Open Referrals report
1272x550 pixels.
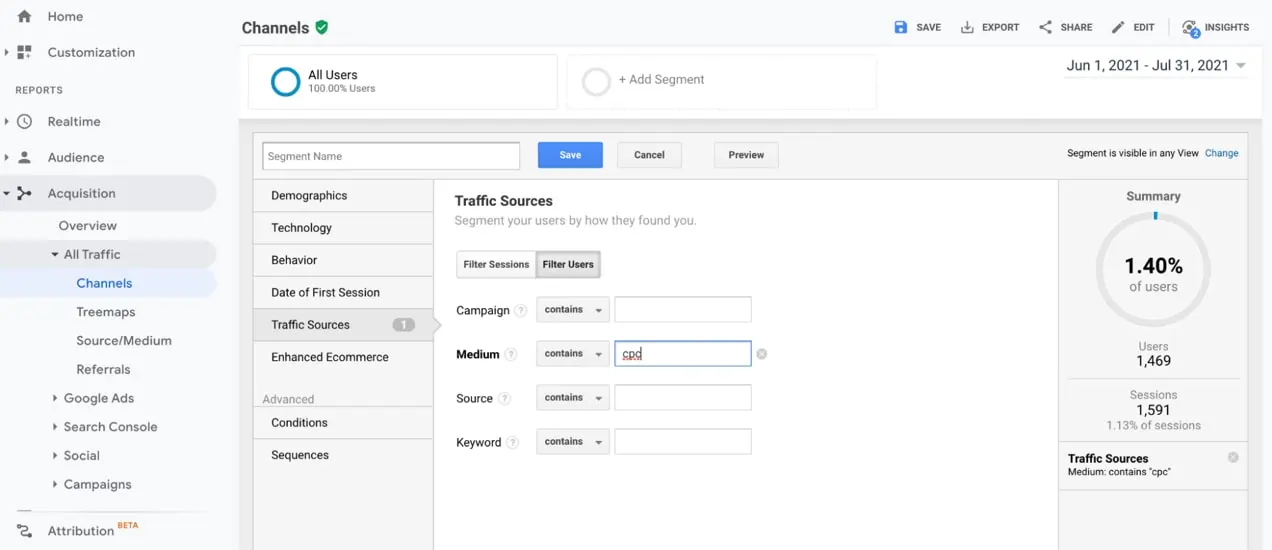pyautogui.click(x=104, y=370)
